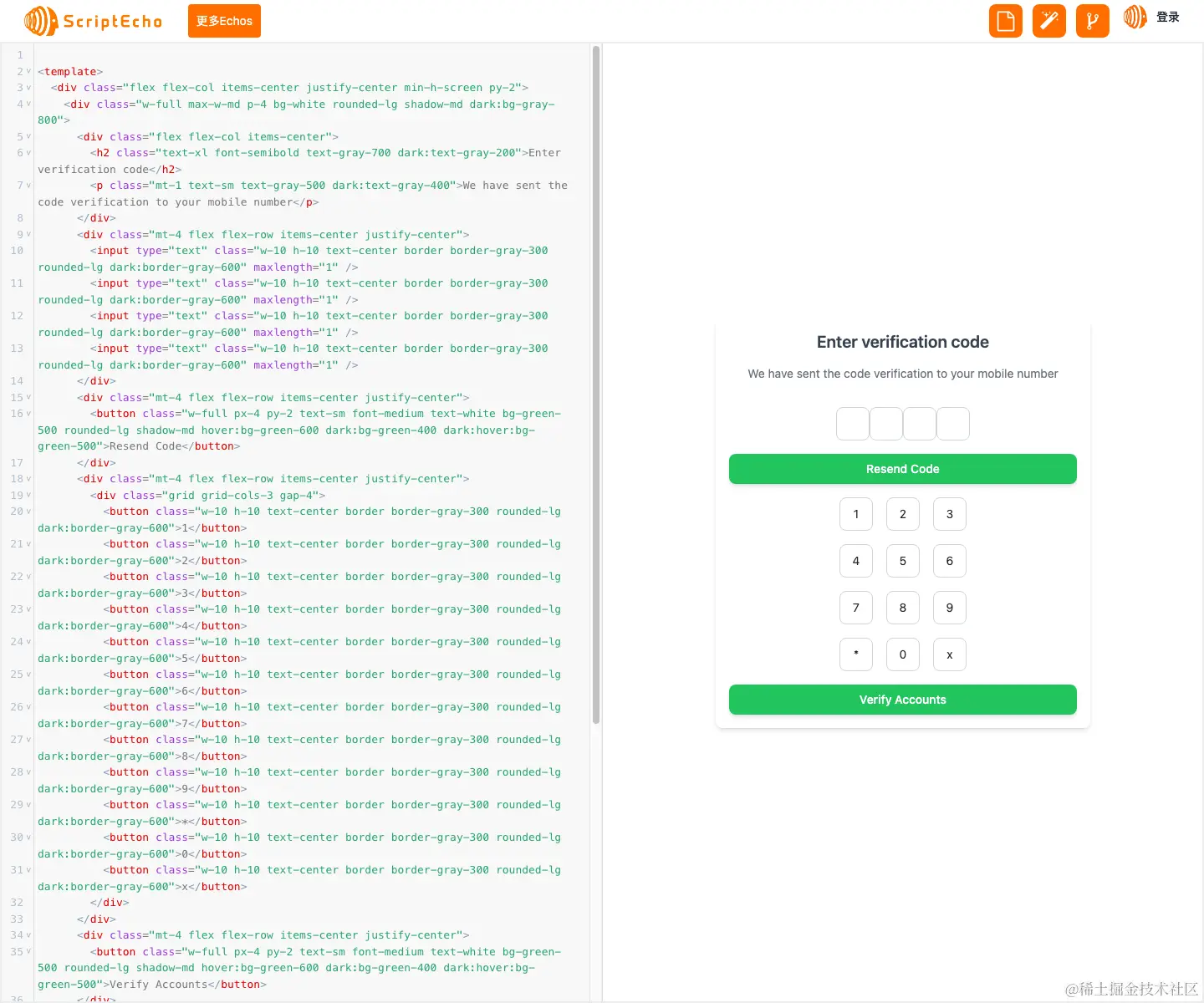The height and width of the screenshot is (1003, 1204).
Task: Tap keypad digit 2
Action: (x=903, y=514)
